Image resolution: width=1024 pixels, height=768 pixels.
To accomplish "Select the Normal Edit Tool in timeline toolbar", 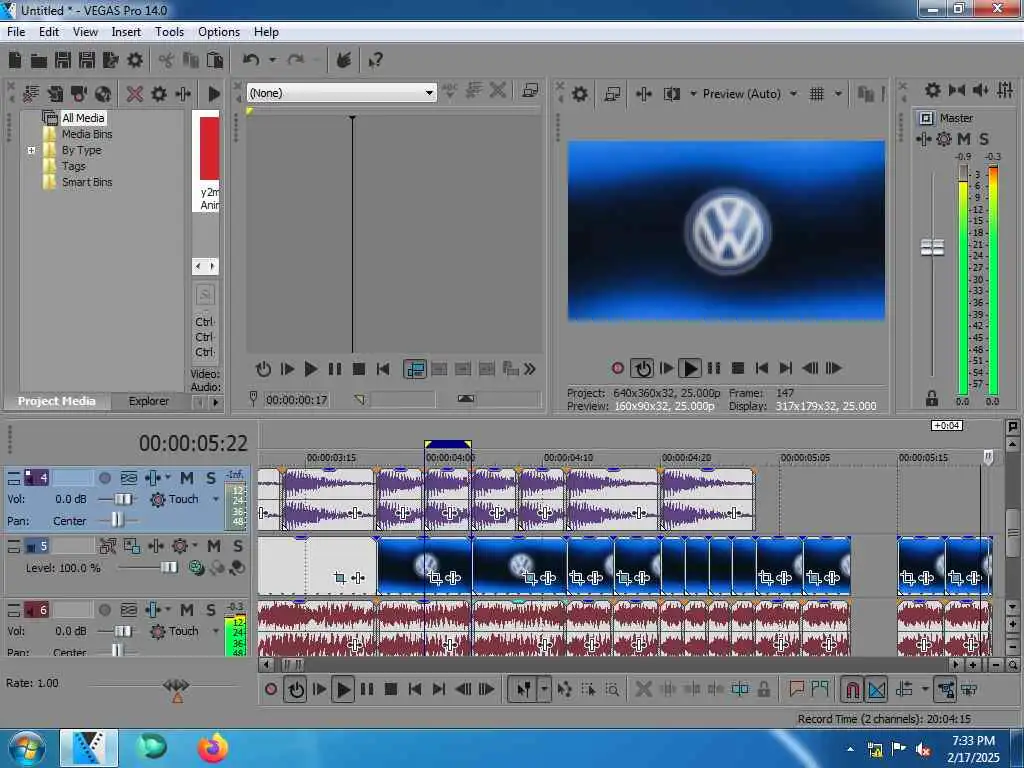I will [524, 689].
